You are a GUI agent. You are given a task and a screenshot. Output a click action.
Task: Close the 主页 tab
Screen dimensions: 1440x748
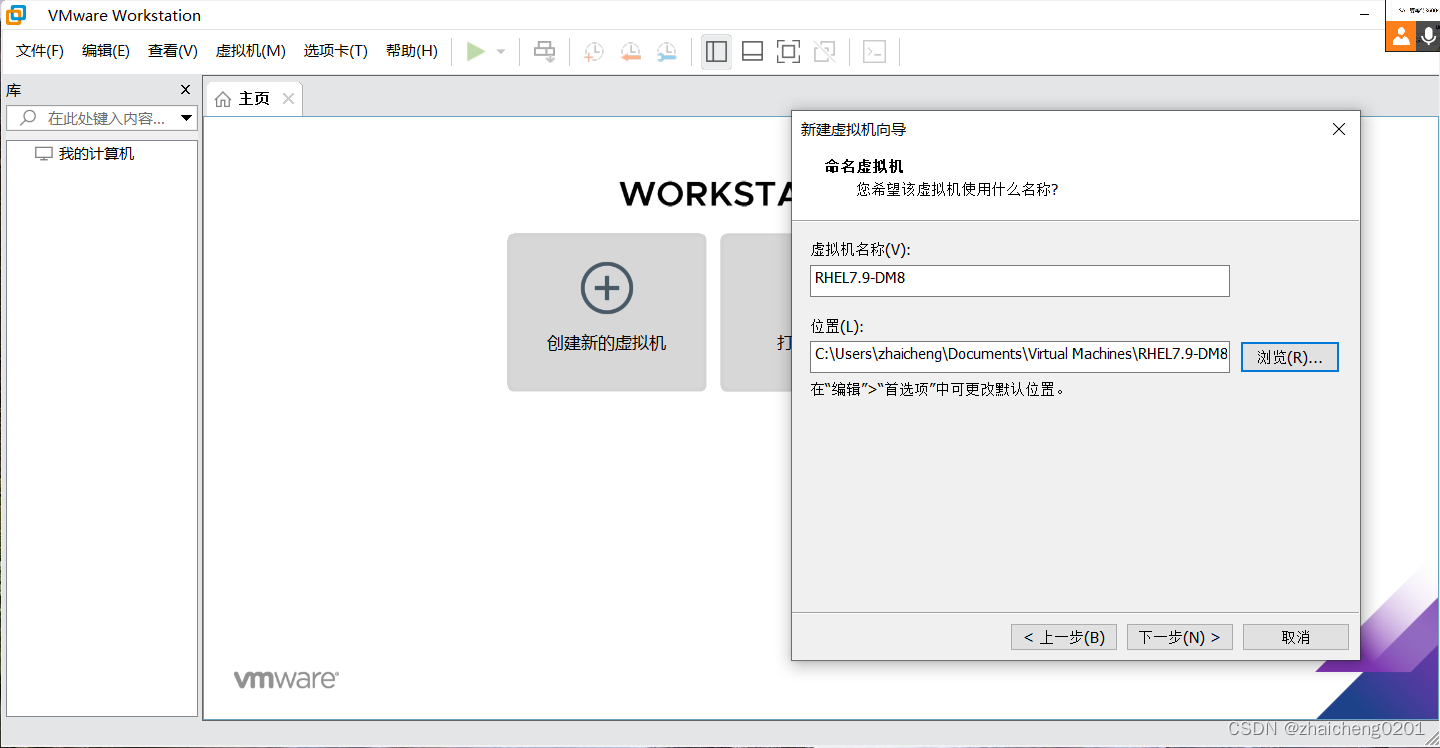(288, 98)
